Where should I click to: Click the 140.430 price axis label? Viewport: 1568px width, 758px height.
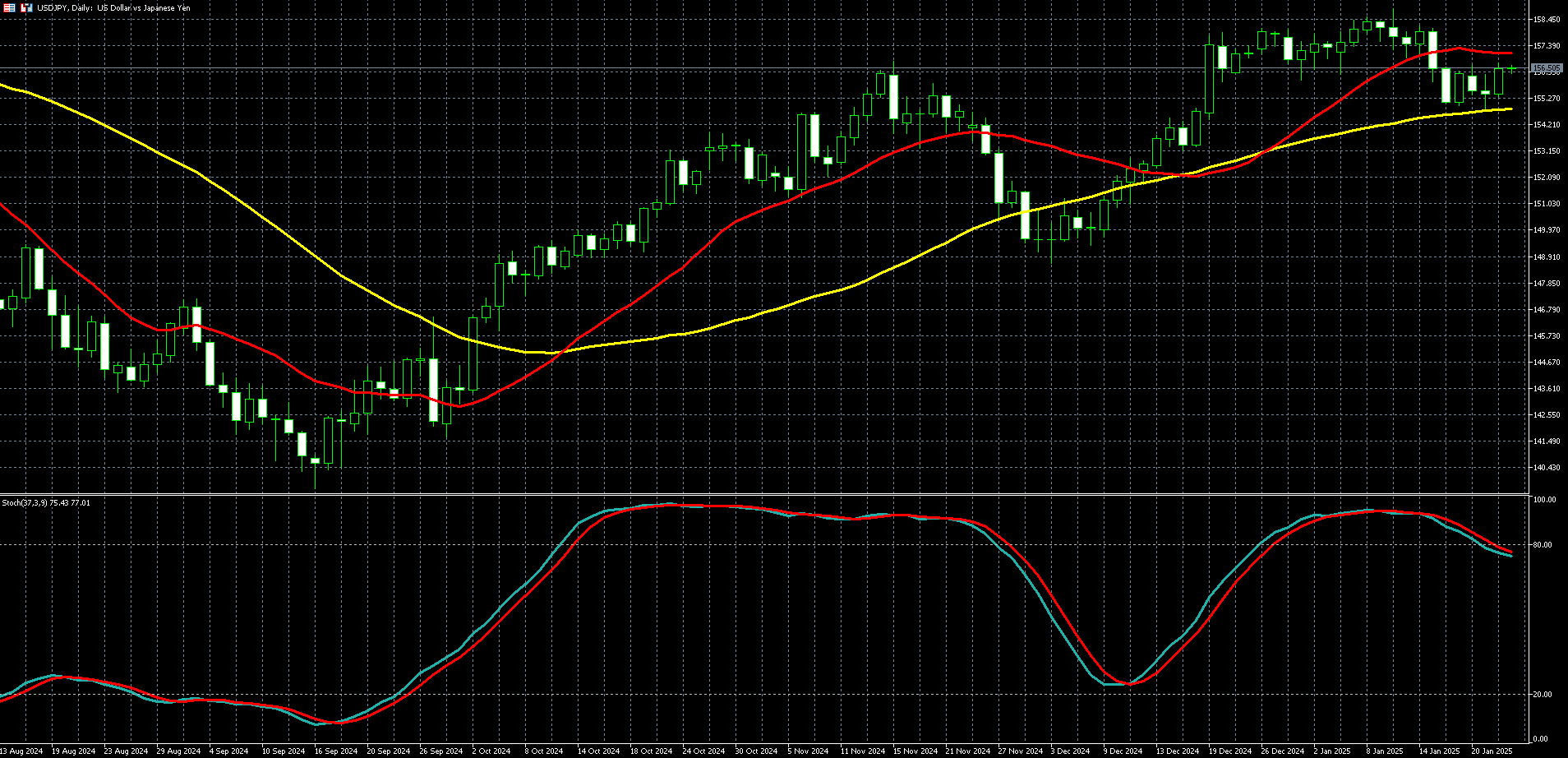point(1546,468)
